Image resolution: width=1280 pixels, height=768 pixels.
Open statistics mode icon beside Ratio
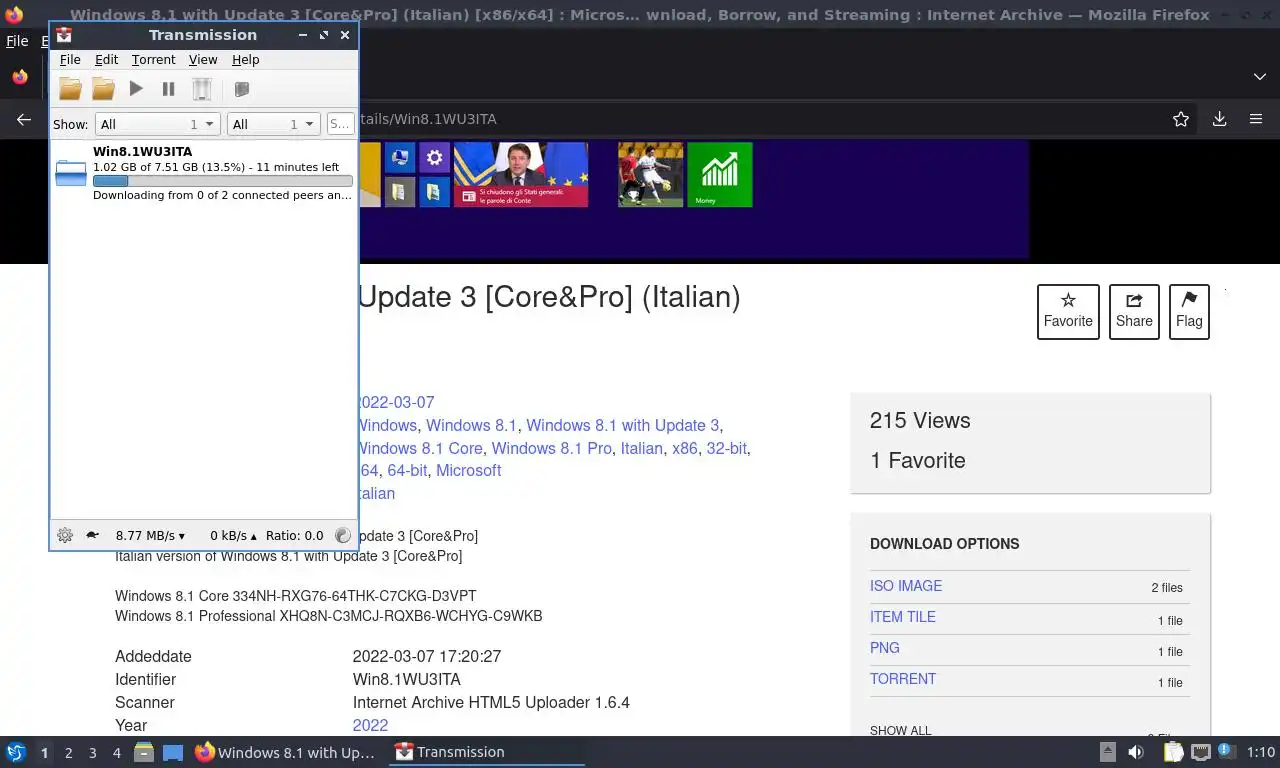343,535
